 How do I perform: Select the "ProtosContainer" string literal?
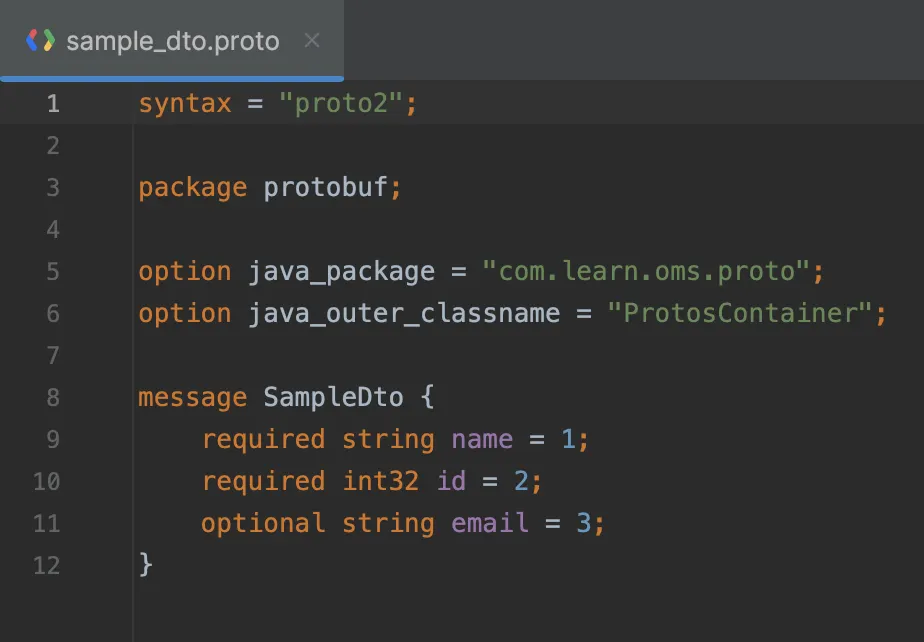pos(741,313)
